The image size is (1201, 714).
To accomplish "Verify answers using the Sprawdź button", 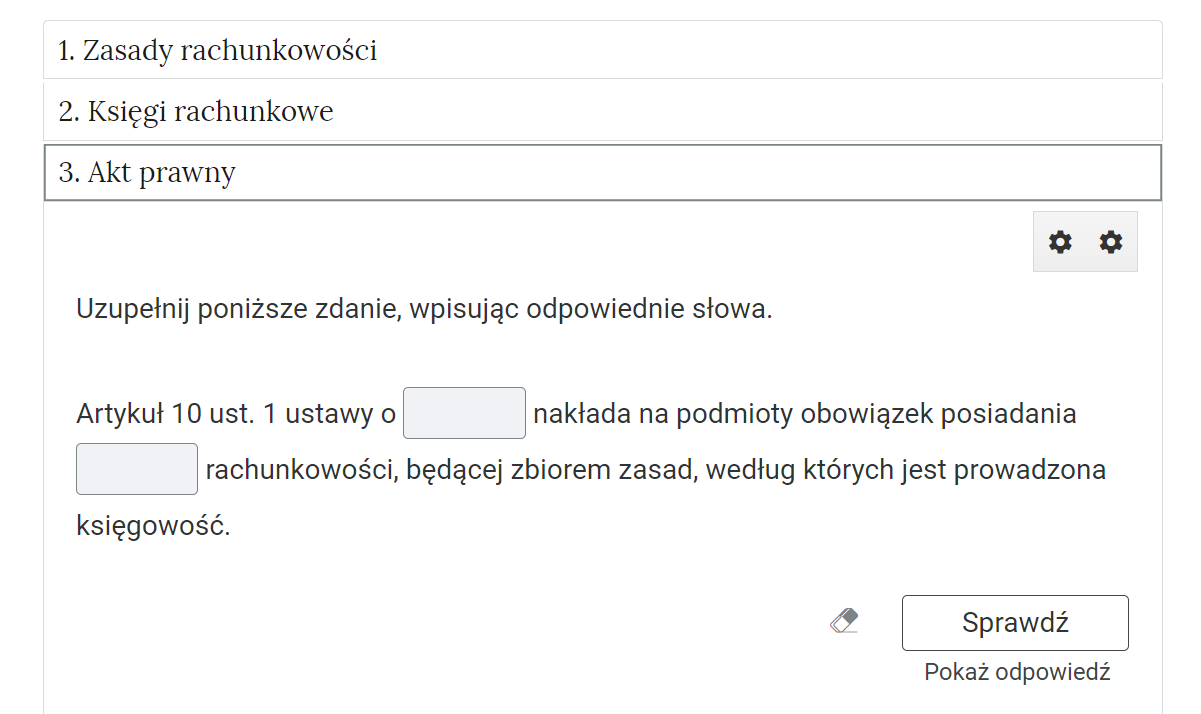I will pos(1014,621).
